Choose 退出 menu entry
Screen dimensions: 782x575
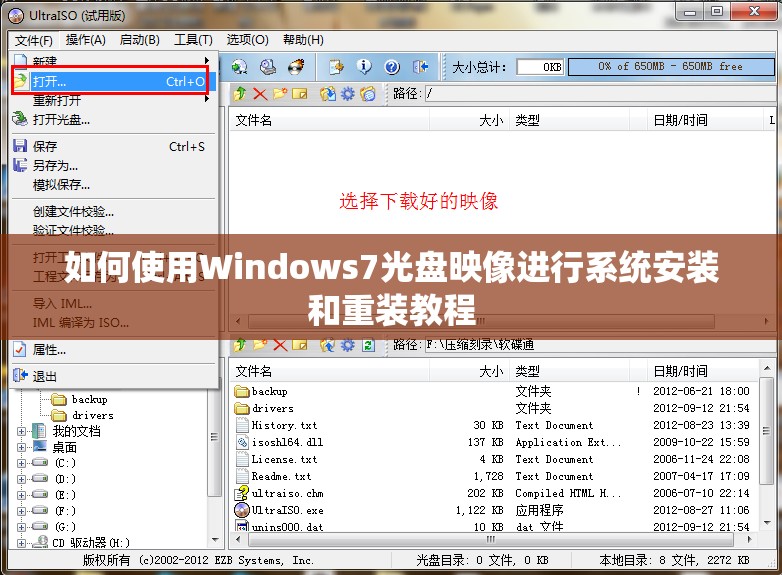(114, 377)
